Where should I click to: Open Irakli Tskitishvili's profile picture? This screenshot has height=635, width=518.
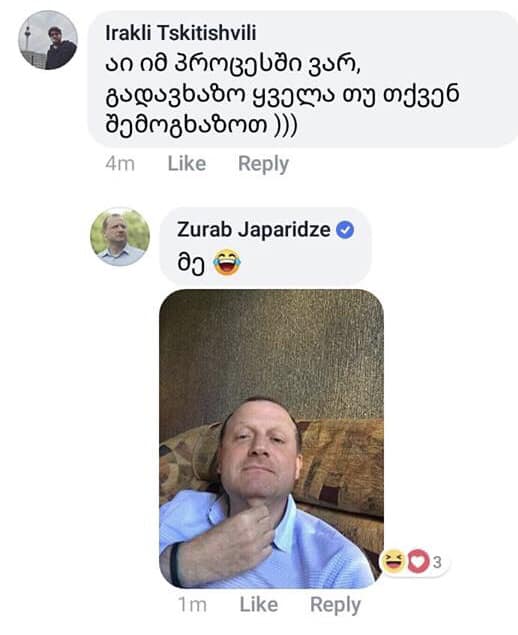[x=48, y=40]
